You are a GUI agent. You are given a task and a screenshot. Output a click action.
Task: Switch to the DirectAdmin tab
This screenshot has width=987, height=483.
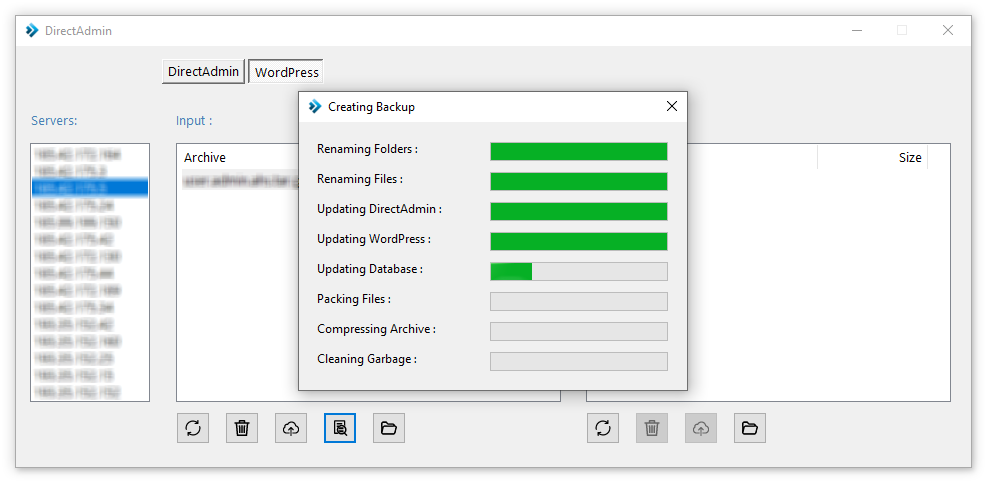coord(203,72)
